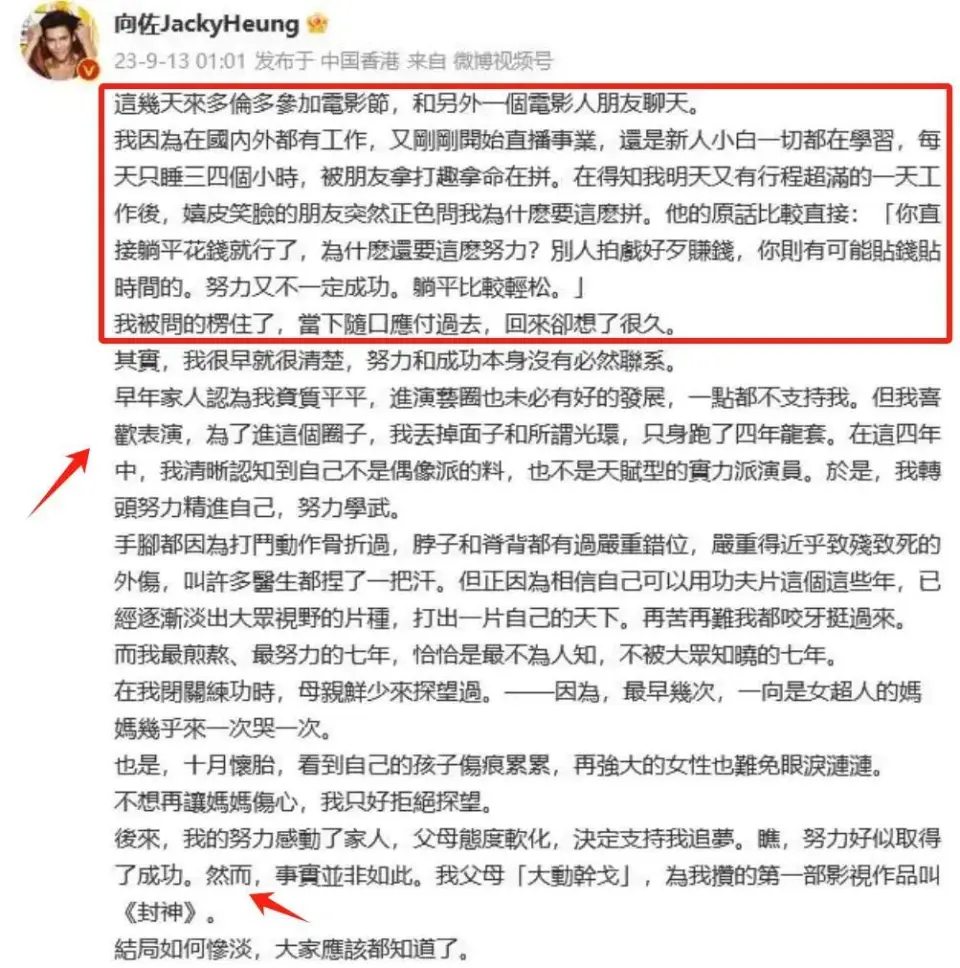Click the final line 結局如何慘淡

pyautogui.click(x=292, y=949)
